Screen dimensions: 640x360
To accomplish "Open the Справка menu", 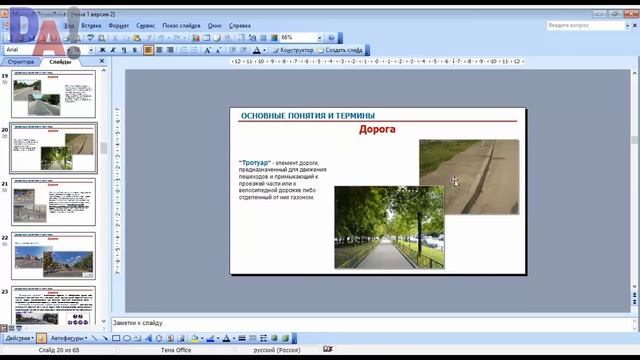I will pyautogui.click(x=240, y=26).
